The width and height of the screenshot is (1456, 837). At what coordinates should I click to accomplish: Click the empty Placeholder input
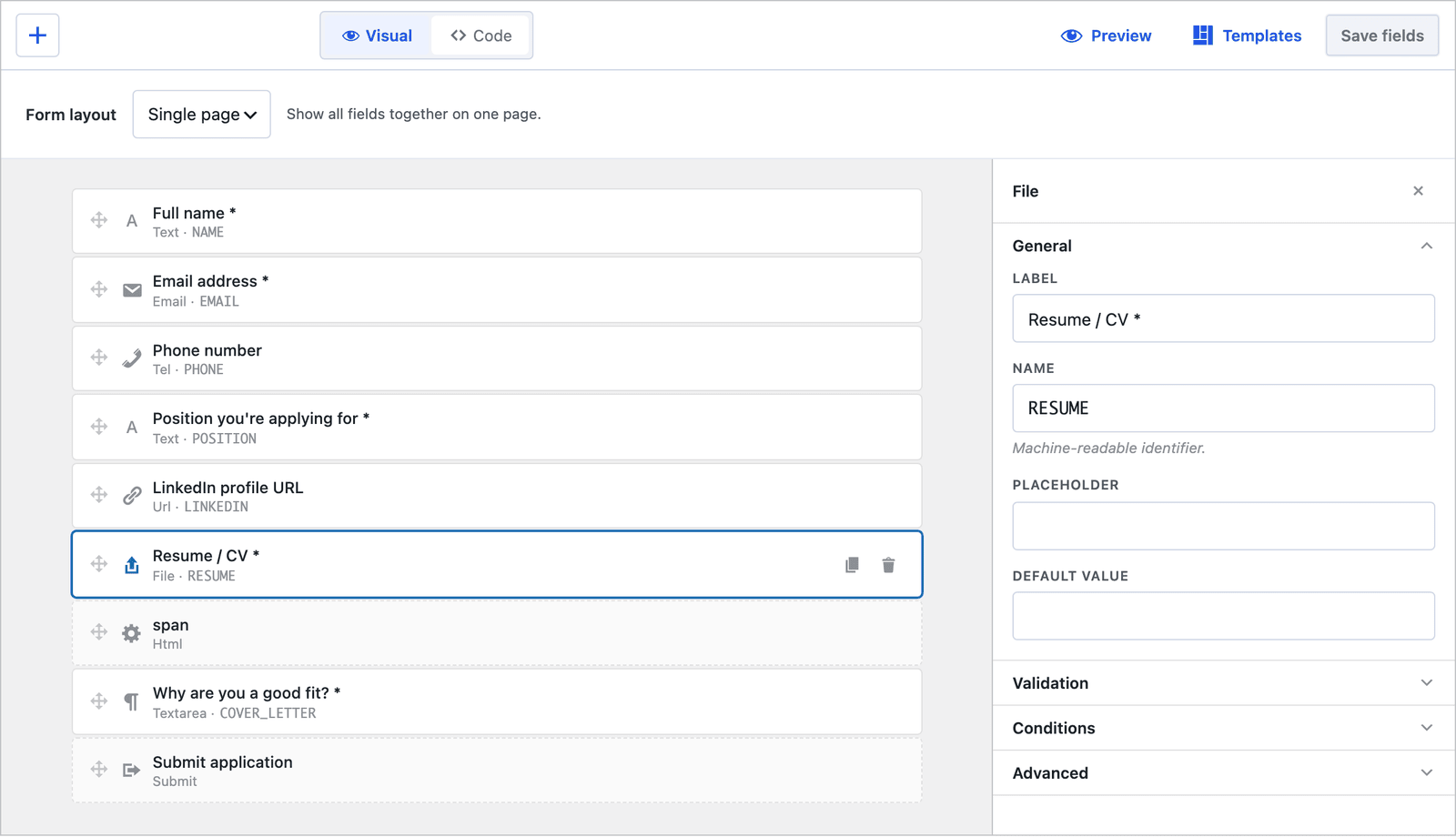pos(1223,526)
